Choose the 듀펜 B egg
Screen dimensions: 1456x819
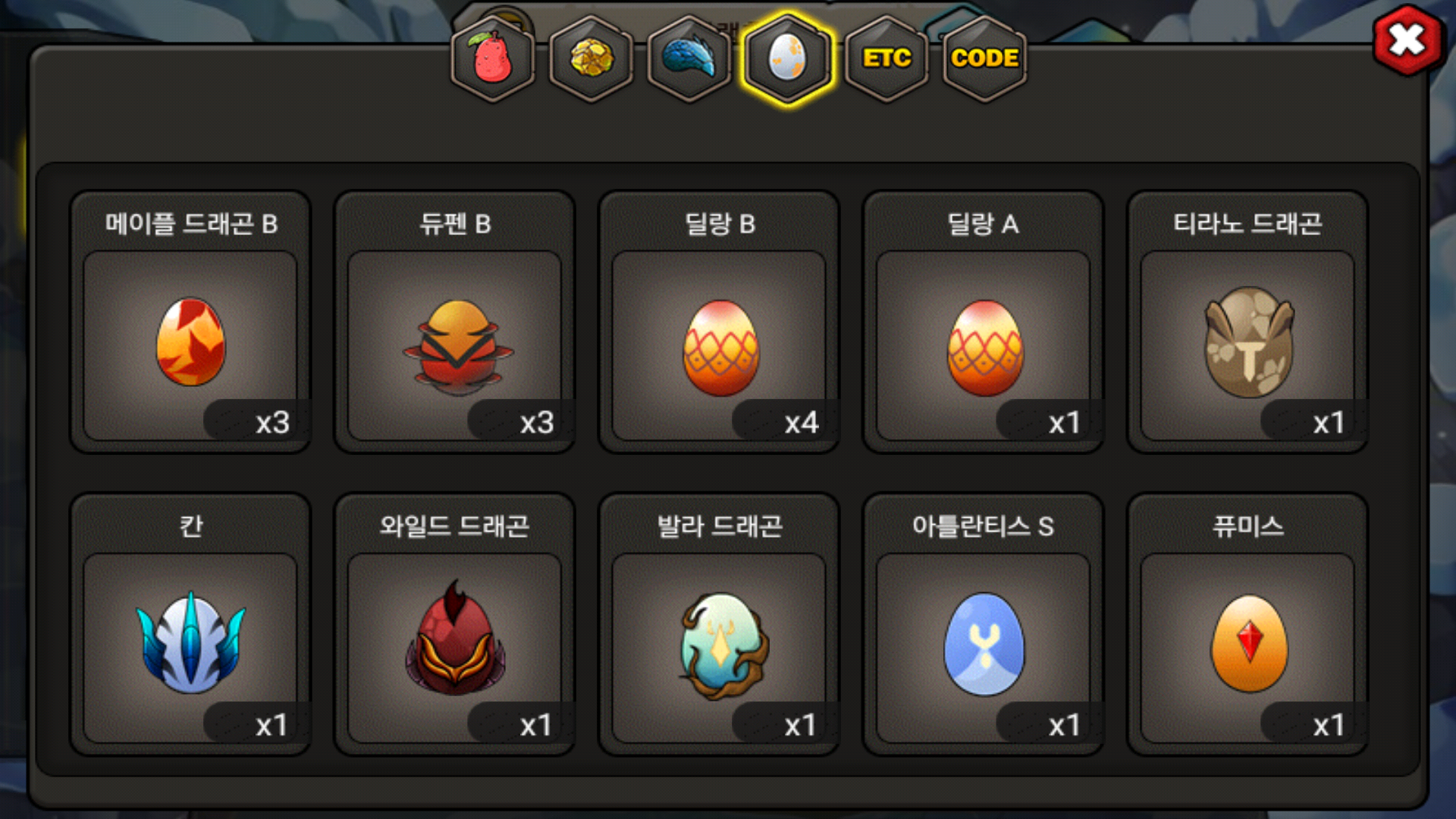pos(455,322)
